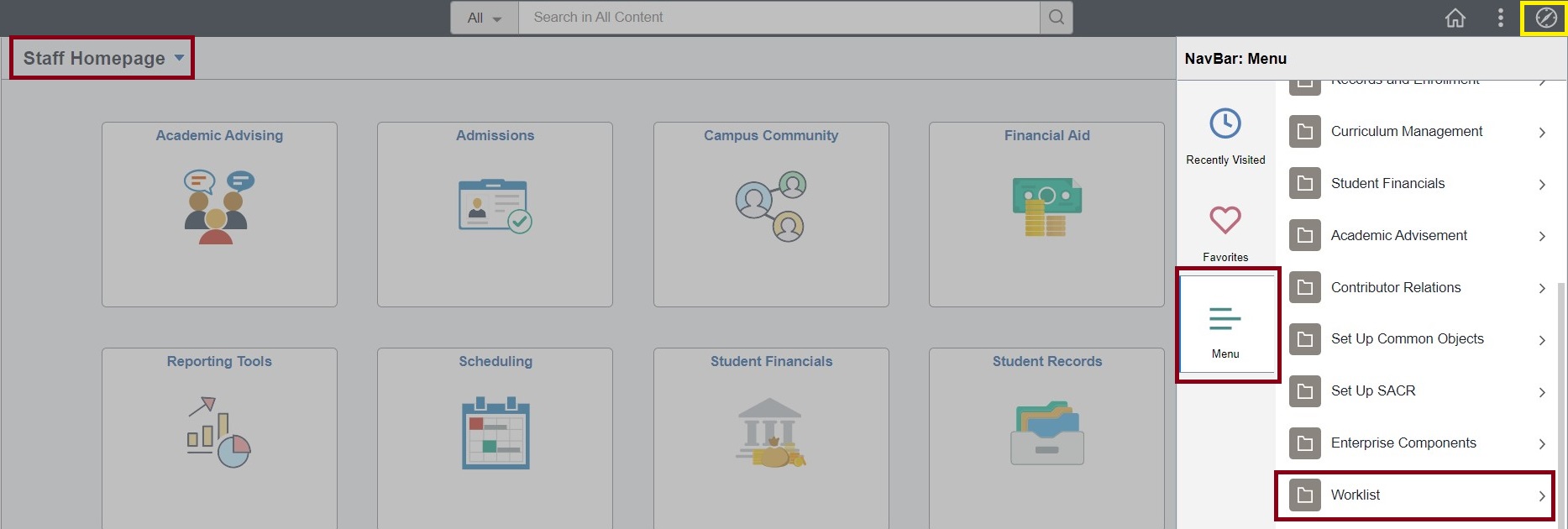Open Recently Visited clock icon
The width and height of the screenshot is (1568, 529).
[x=1225, y=124]
